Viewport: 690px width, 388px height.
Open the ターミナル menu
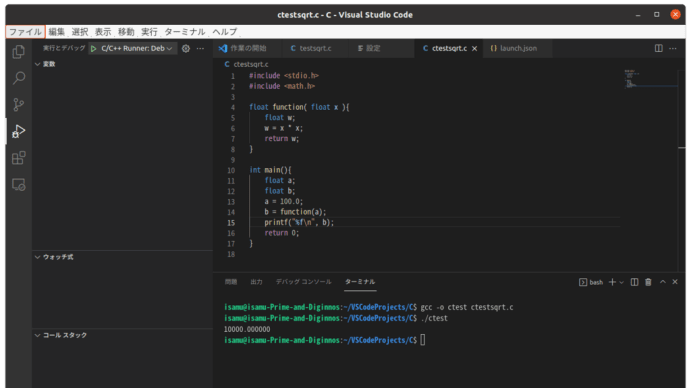point(185,32)
